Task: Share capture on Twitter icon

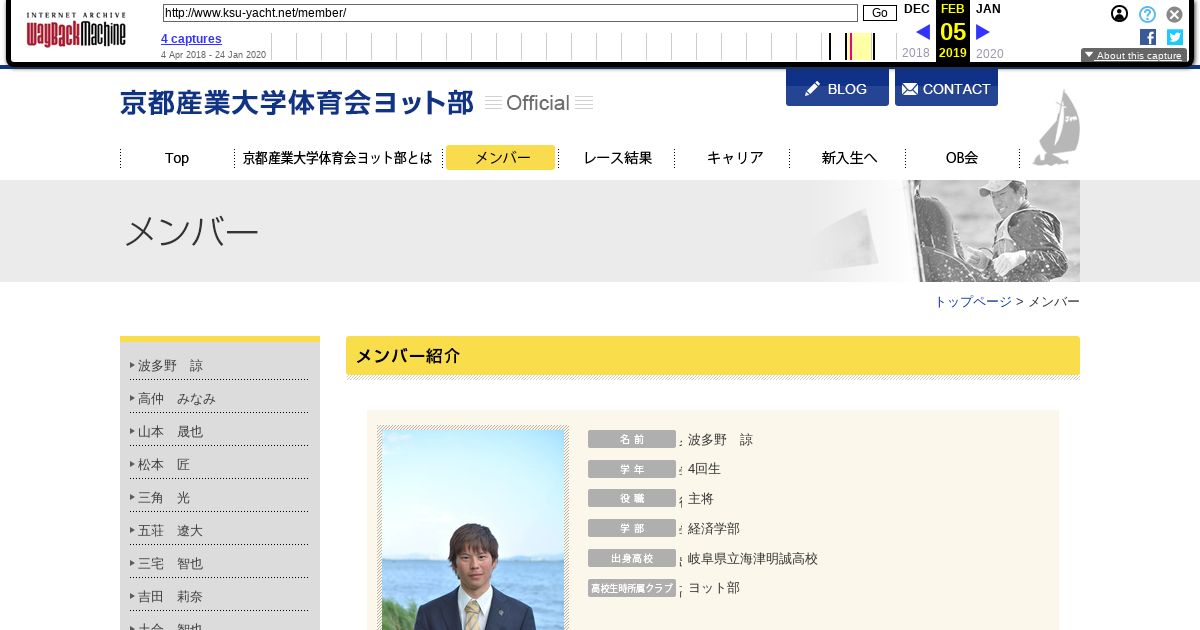Action: 1175,37
